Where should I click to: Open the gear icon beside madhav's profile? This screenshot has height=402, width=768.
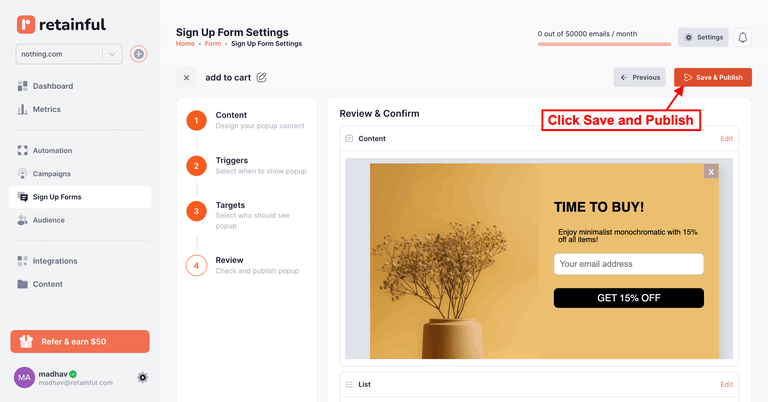click(x=143, y=377)
